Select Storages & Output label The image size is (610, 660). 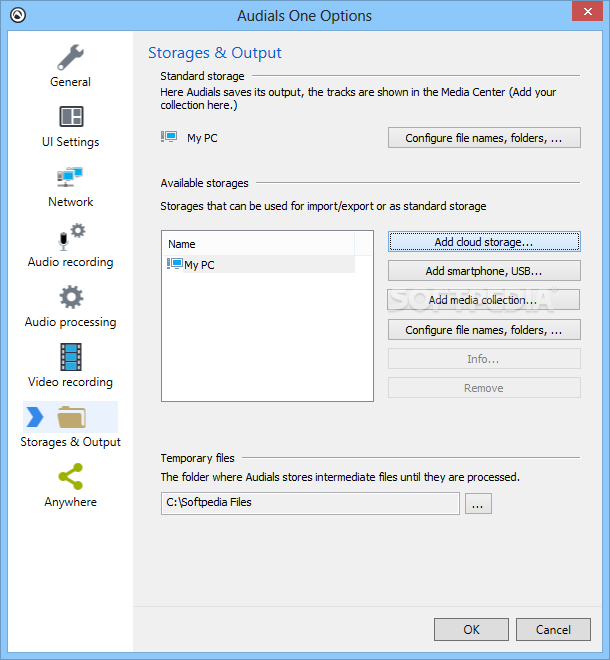coord(70,442)
